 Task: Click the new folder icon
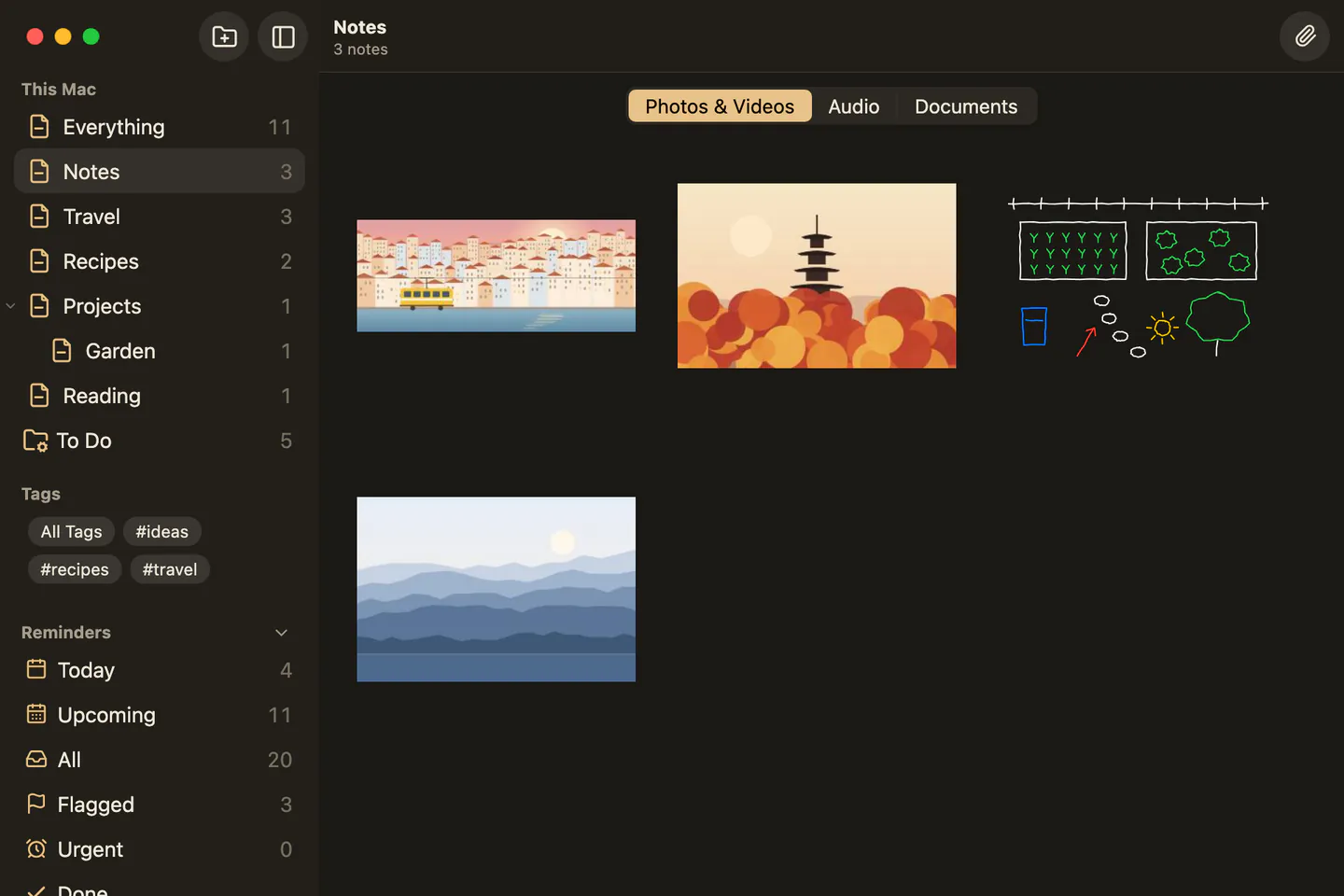[224, 36]
